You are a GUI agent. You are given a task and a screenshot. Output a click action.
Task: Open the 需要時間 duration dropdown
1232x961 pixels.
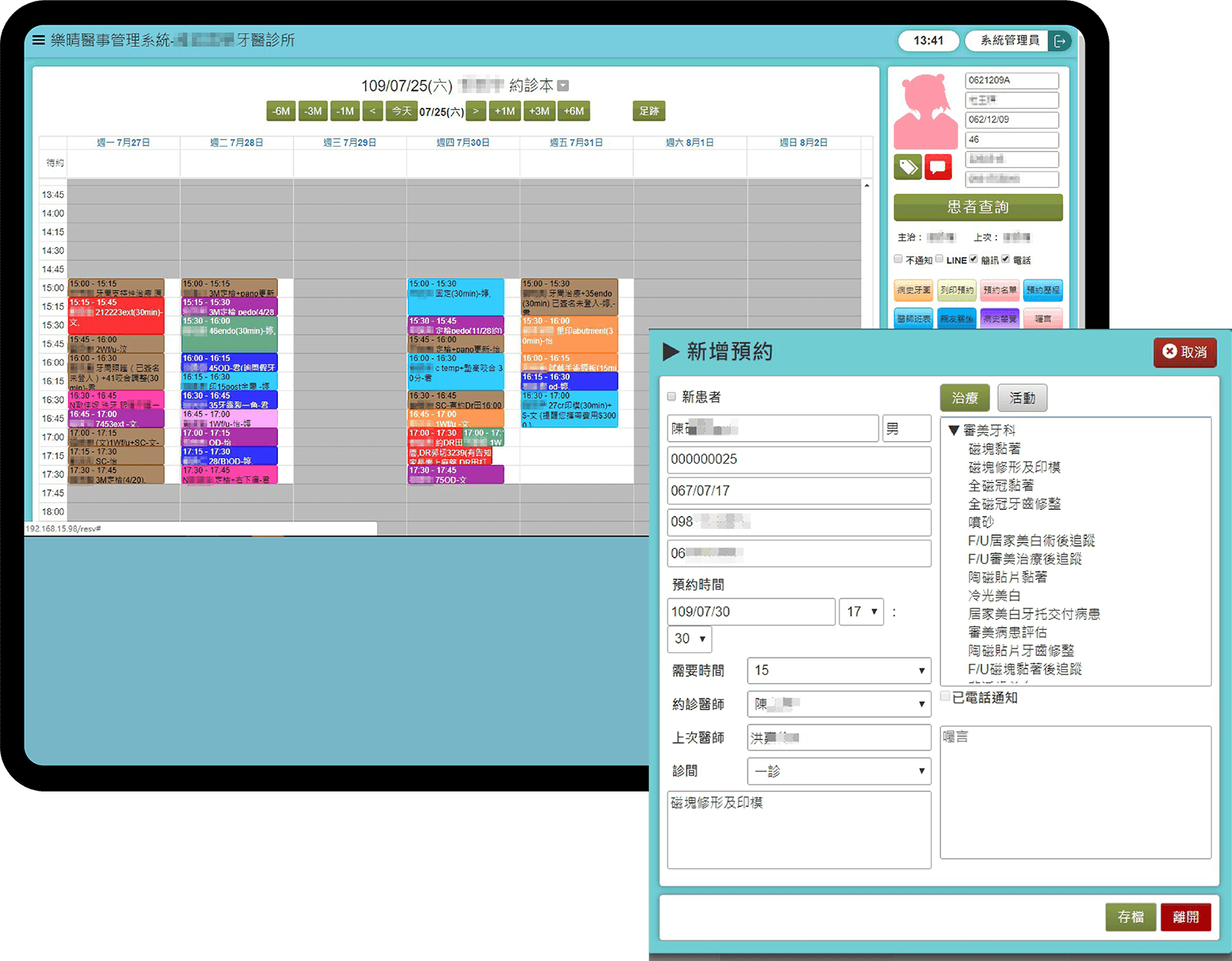(839, 671)
